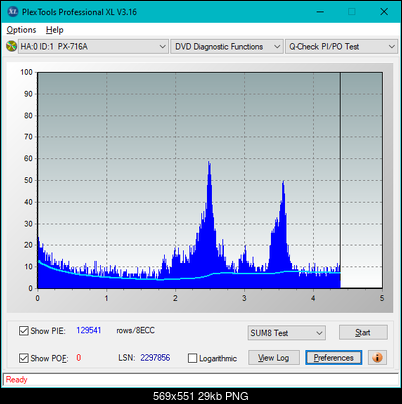Close the PlexTools window
This screenshot has height=404, width=402.
pos(384,12)
